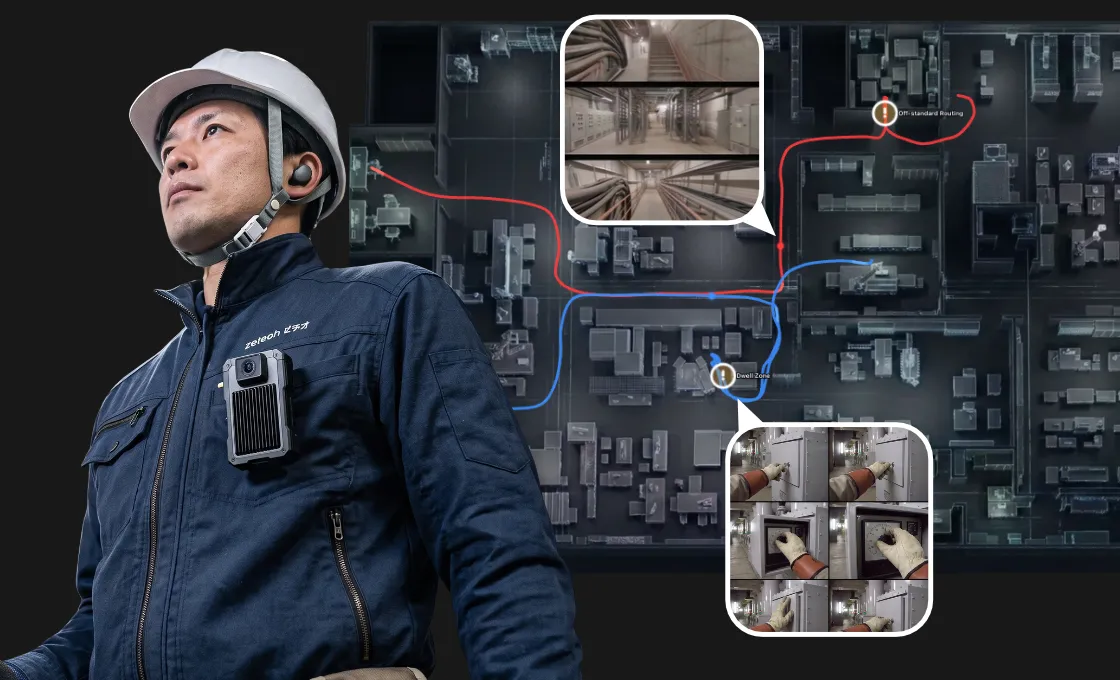Select the red waypoint dot on the red route
Screen dimensions: 1120x680
tap(780, 246)
